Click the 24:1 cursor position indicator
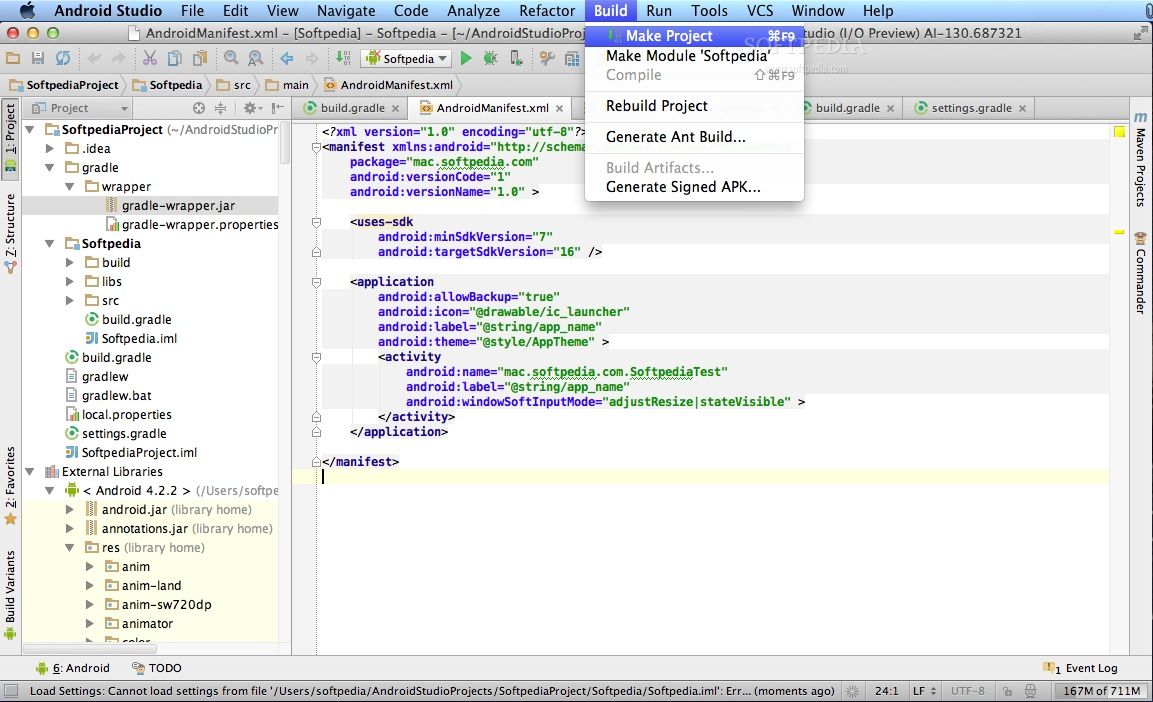The height and width of the screenshot is (702, 1153). pos(886,691)
